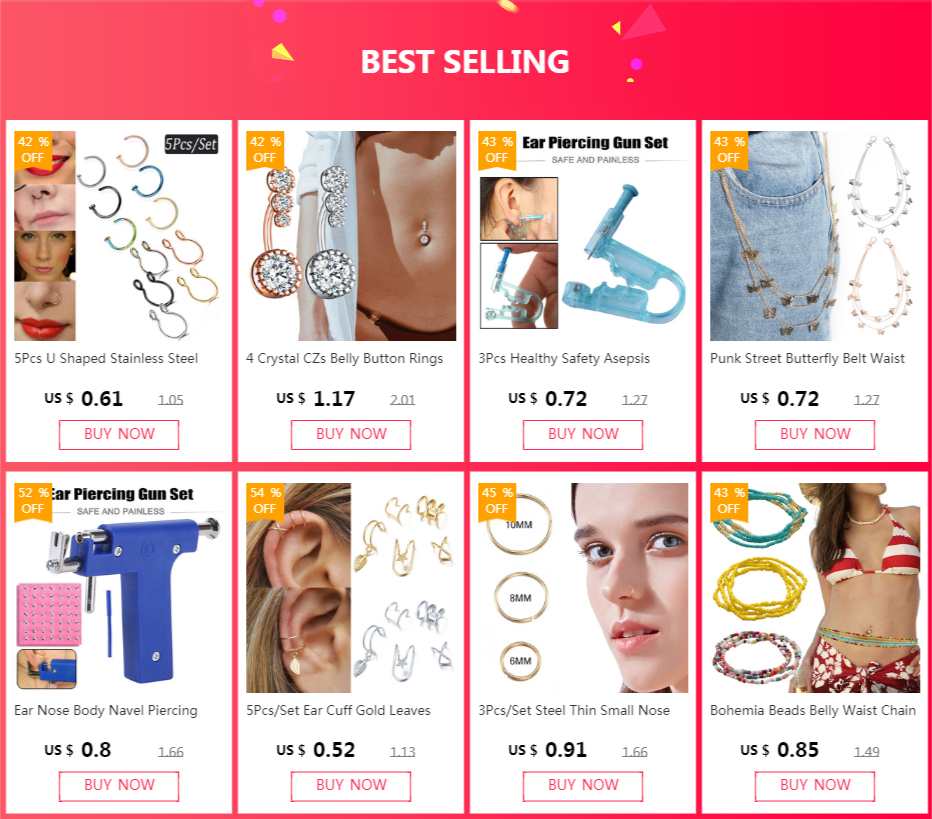Open the ear cuff gold leaves image

(351, 588)
